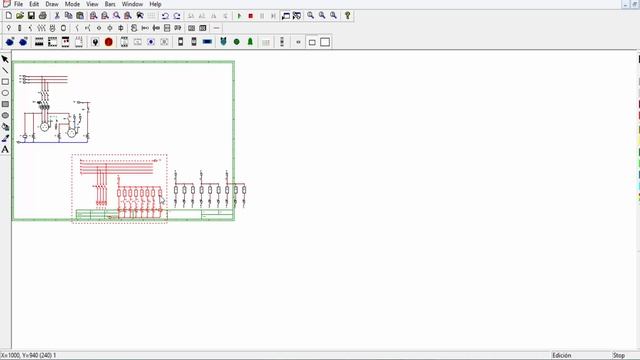Pause the simulation
The image size is (640, 360).
point(262,16)
